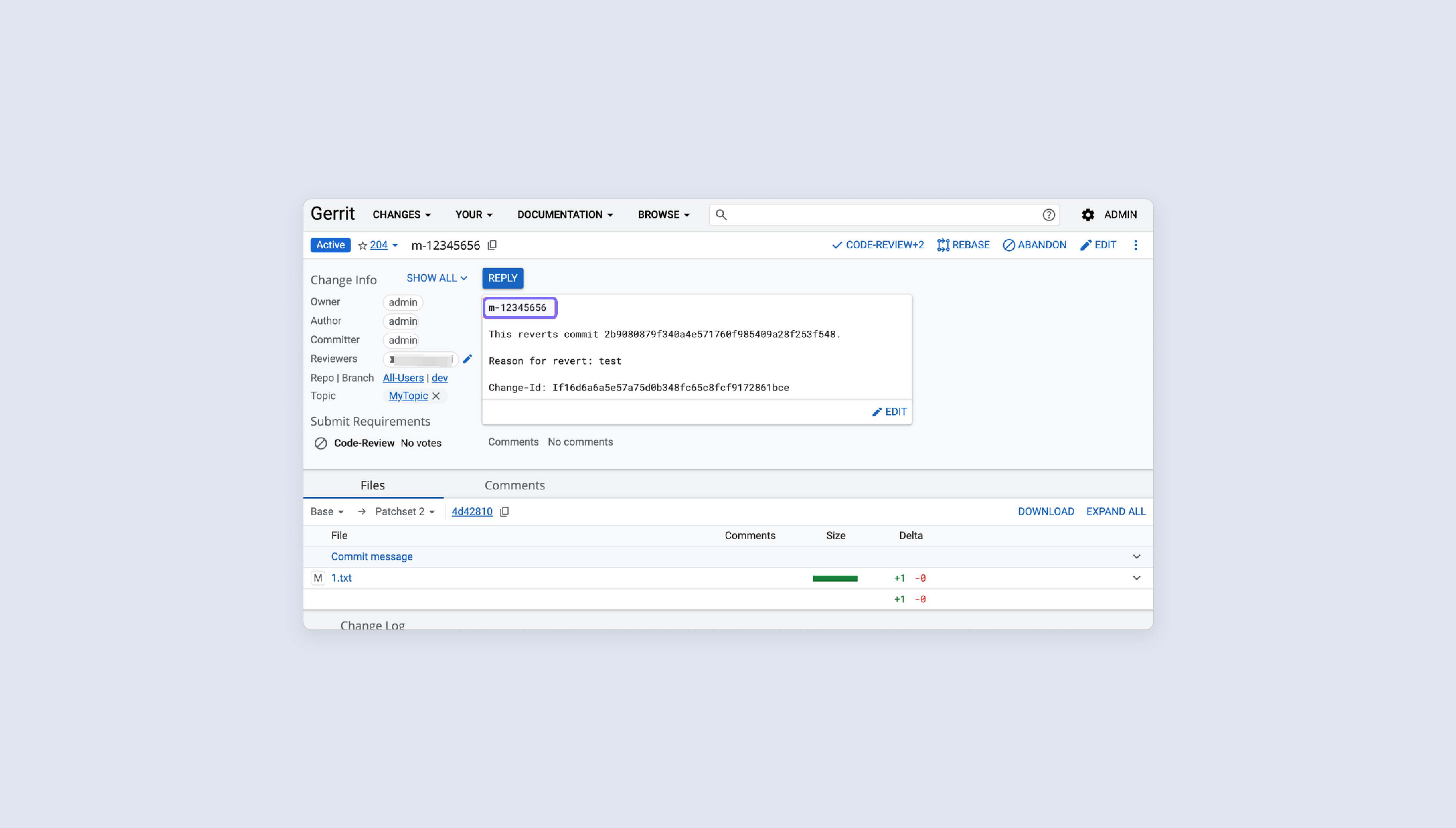This screenshot has height=828, width=1456.
Task: Focus the search input field
Action: click(x=883, y=215)
